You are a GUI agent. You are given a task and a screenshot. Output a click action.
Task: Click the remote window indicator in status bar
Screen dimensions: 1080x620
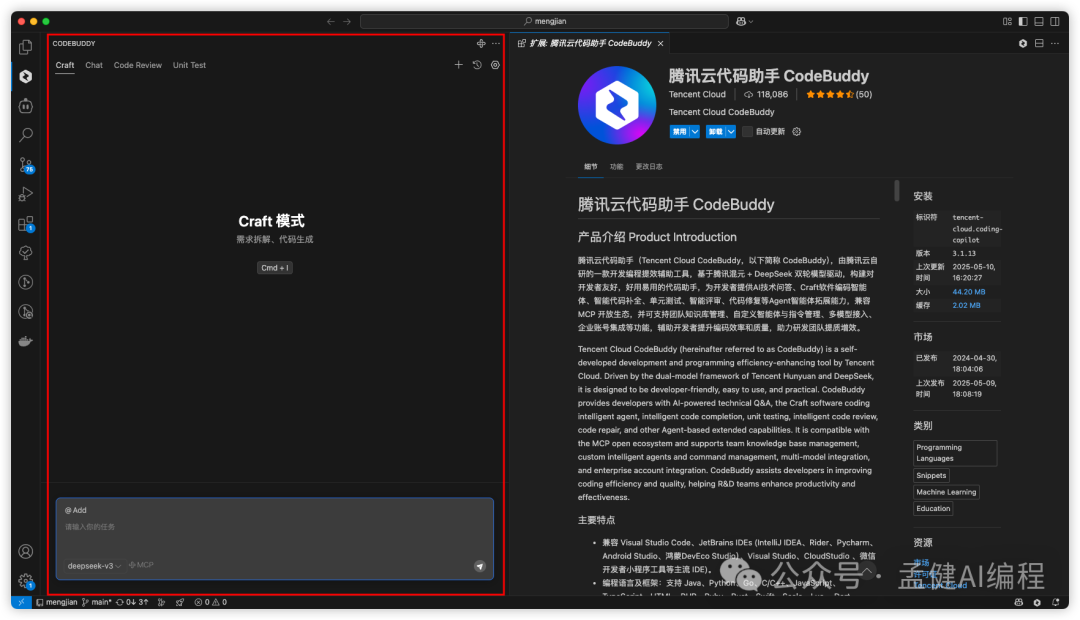pyautogui.click(x=21, y=602)
